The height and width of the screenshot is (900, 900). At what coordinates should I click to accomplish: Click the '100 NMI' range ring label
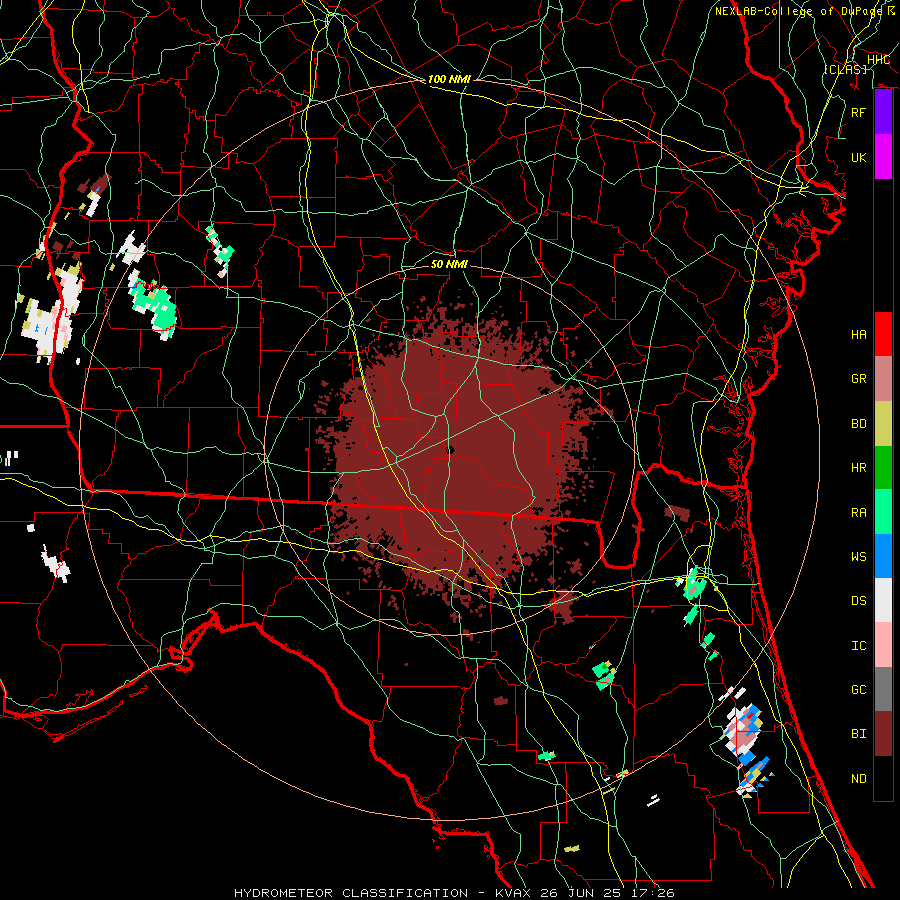click(x=449, y=79)
